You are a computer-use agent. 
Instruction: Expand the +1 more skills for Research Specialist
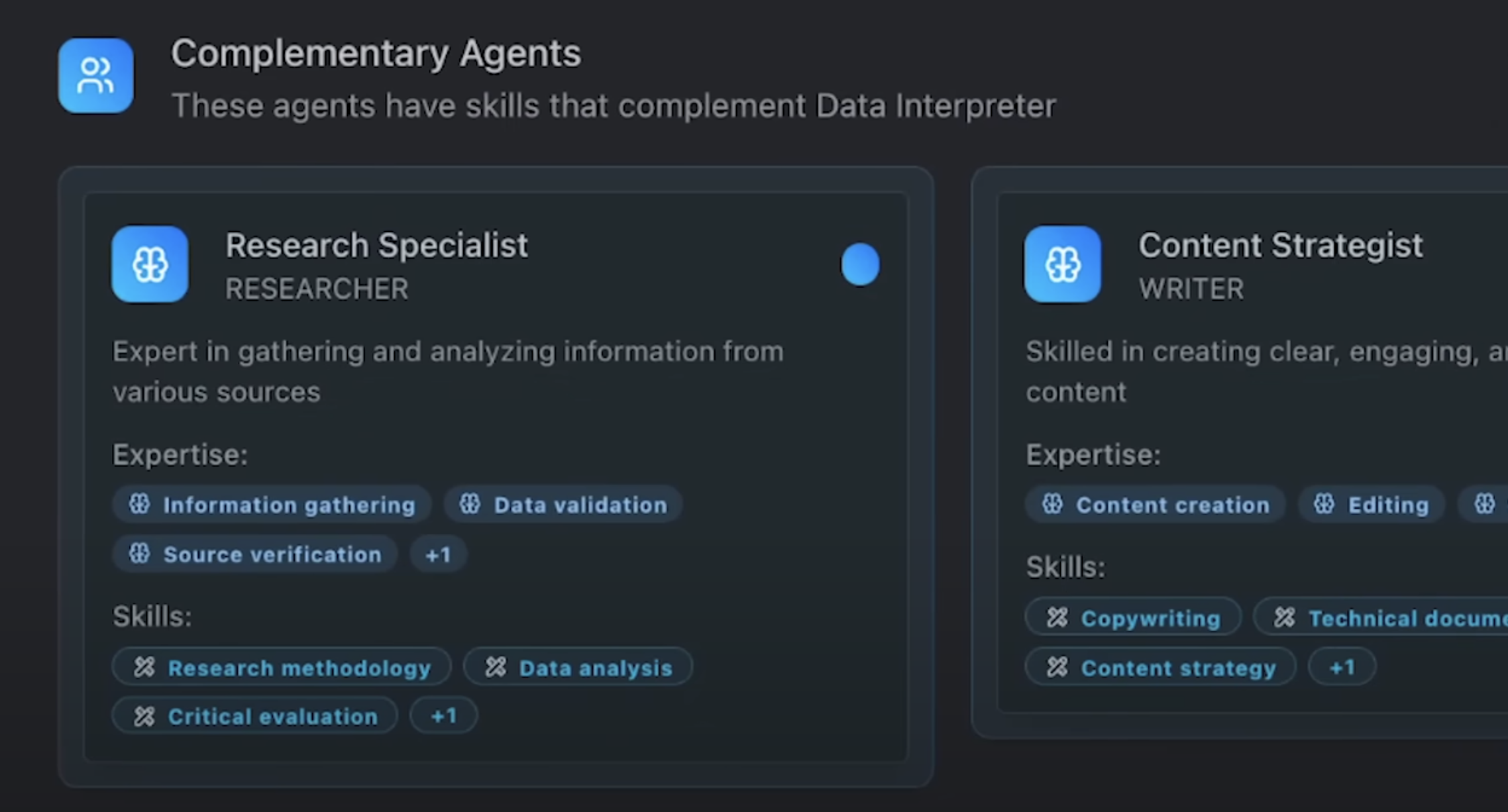443,716
